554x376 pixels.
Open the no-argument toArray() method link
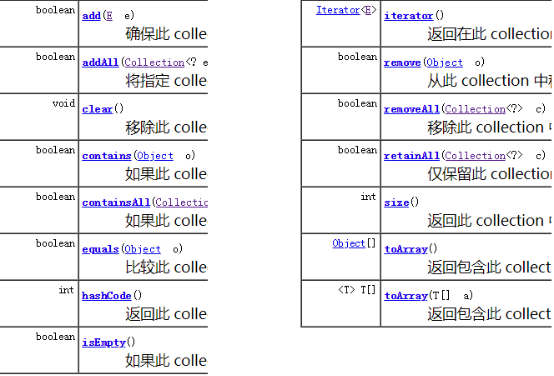[406, 249]
